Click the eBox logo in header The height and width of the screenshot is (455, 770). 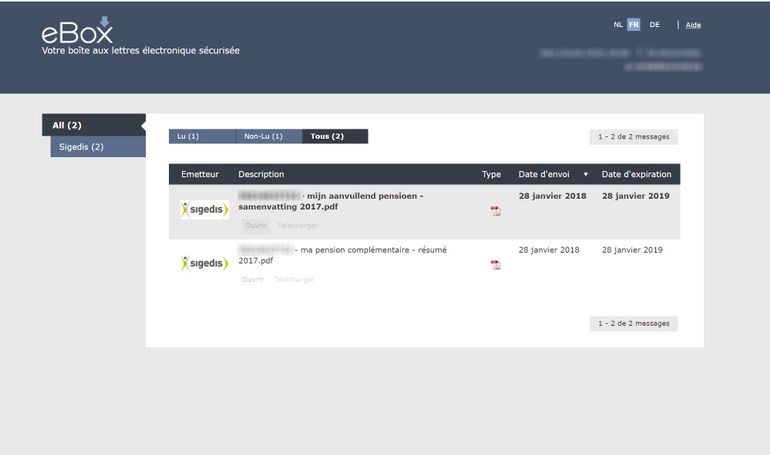click(x=77, y=30)
